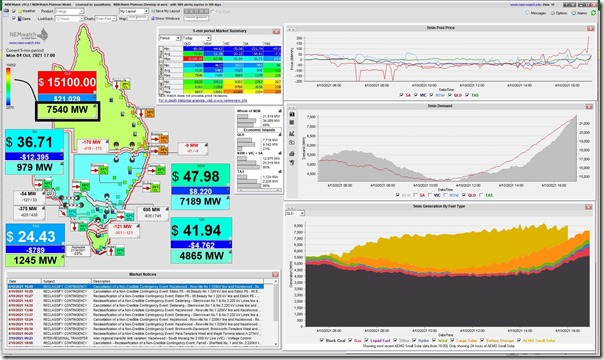
Task: Click the nem-watch.info link in title bar
Action: 526,5
